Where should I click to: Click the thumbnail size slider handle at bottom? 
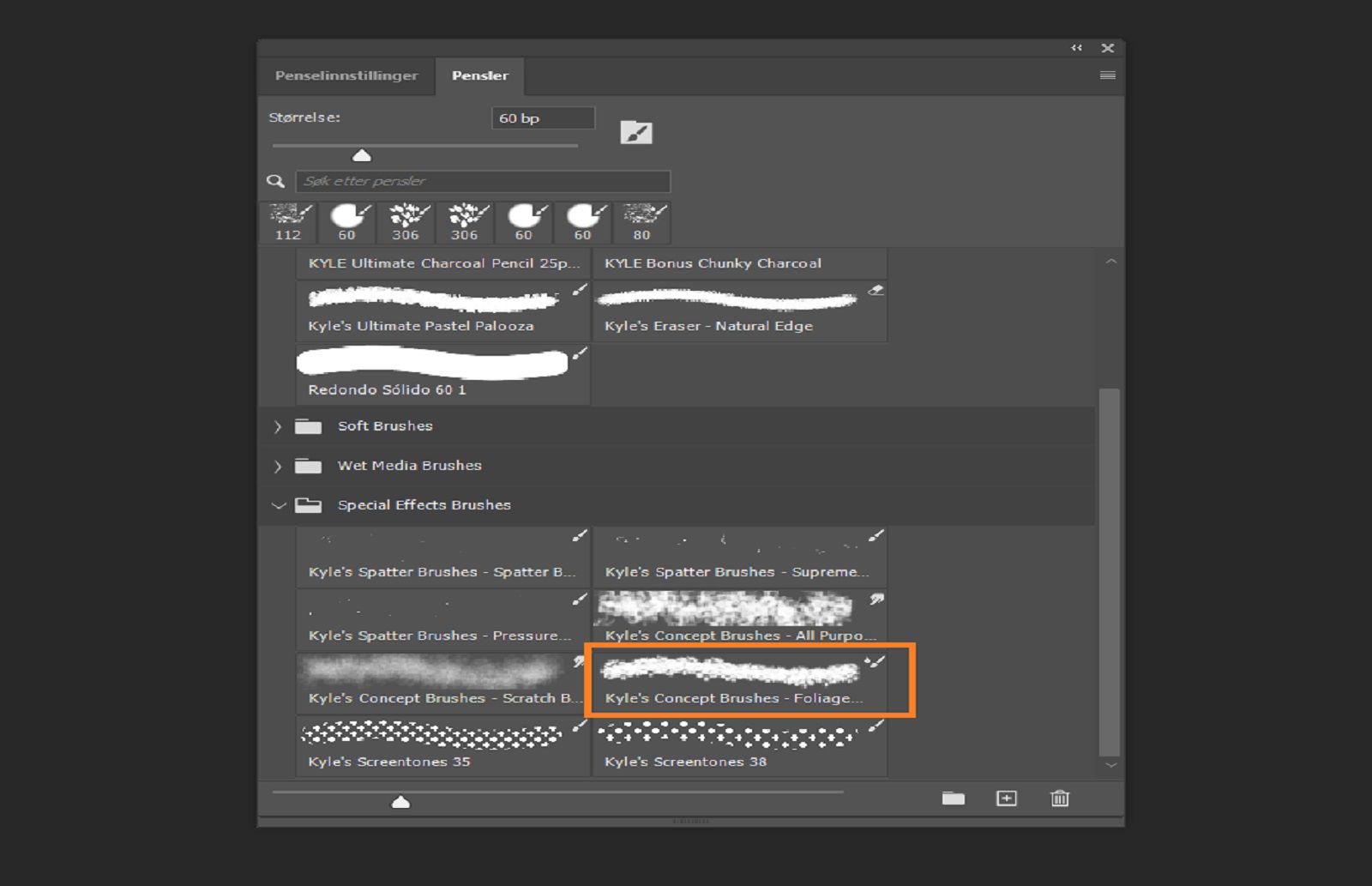400,802
